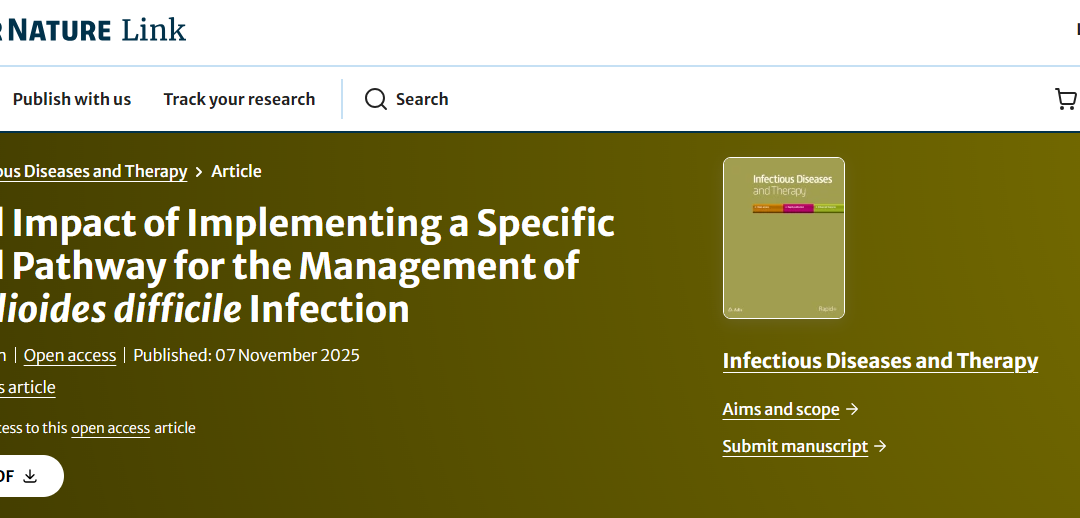This screenshot has width=1080, height=518.
Task: Open the Open access link near publication date
Action: (x=70, y=355)
